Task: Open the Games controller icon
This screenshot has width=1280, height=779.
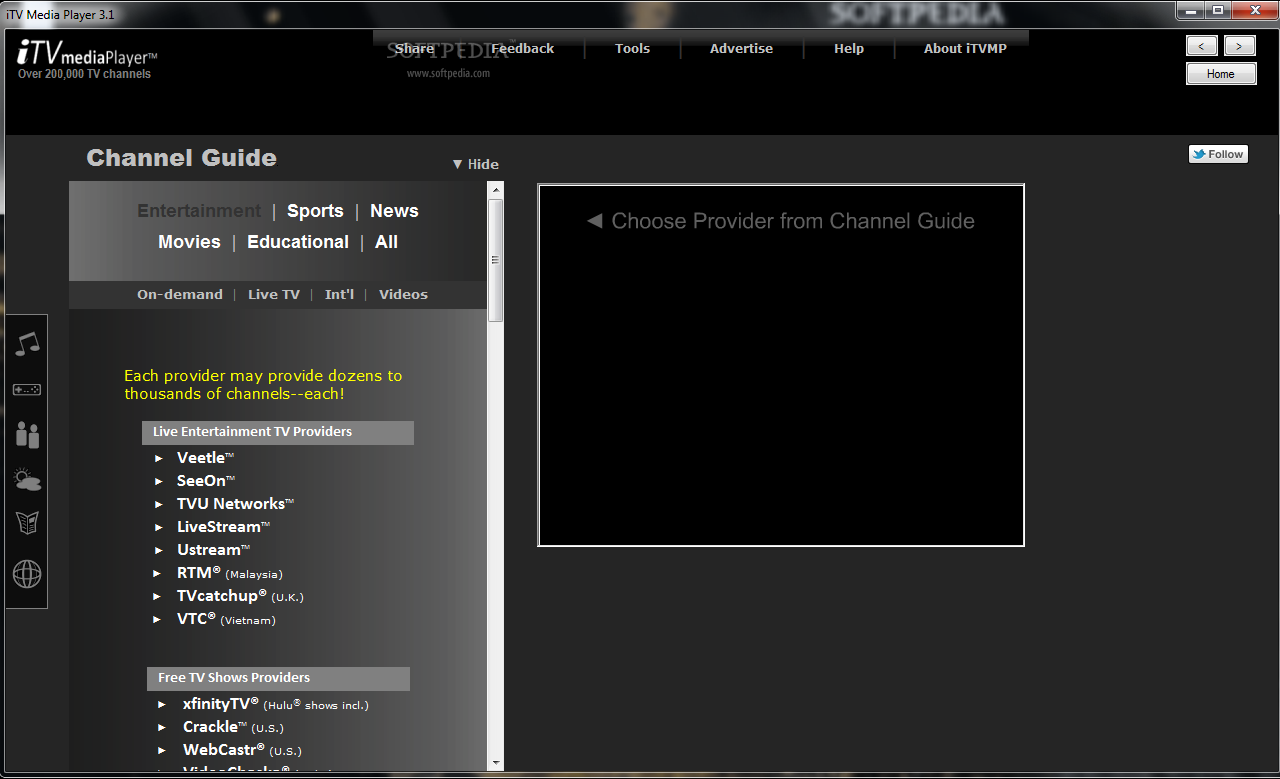Action: click(x=27, y=389)
